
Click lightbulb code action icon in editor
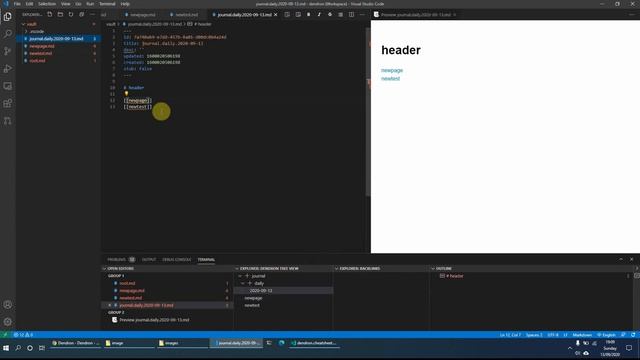[126, 94]
